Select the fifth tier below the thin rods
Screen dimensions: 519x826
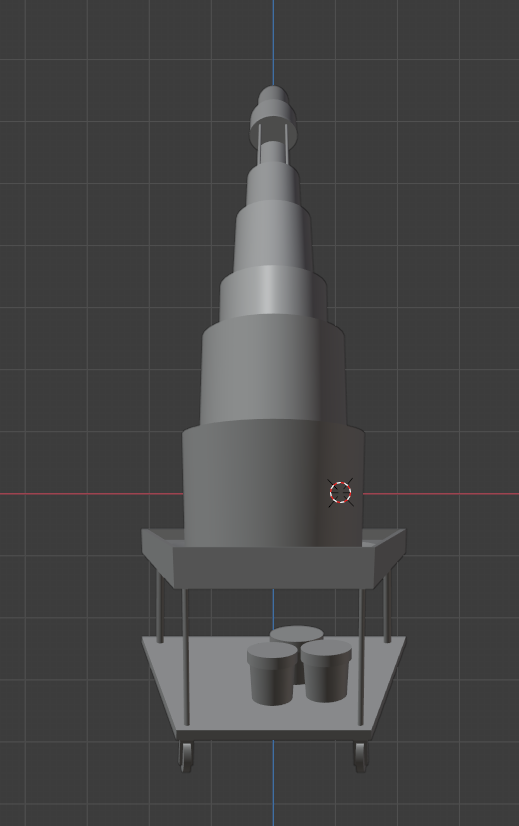[273, 182]
